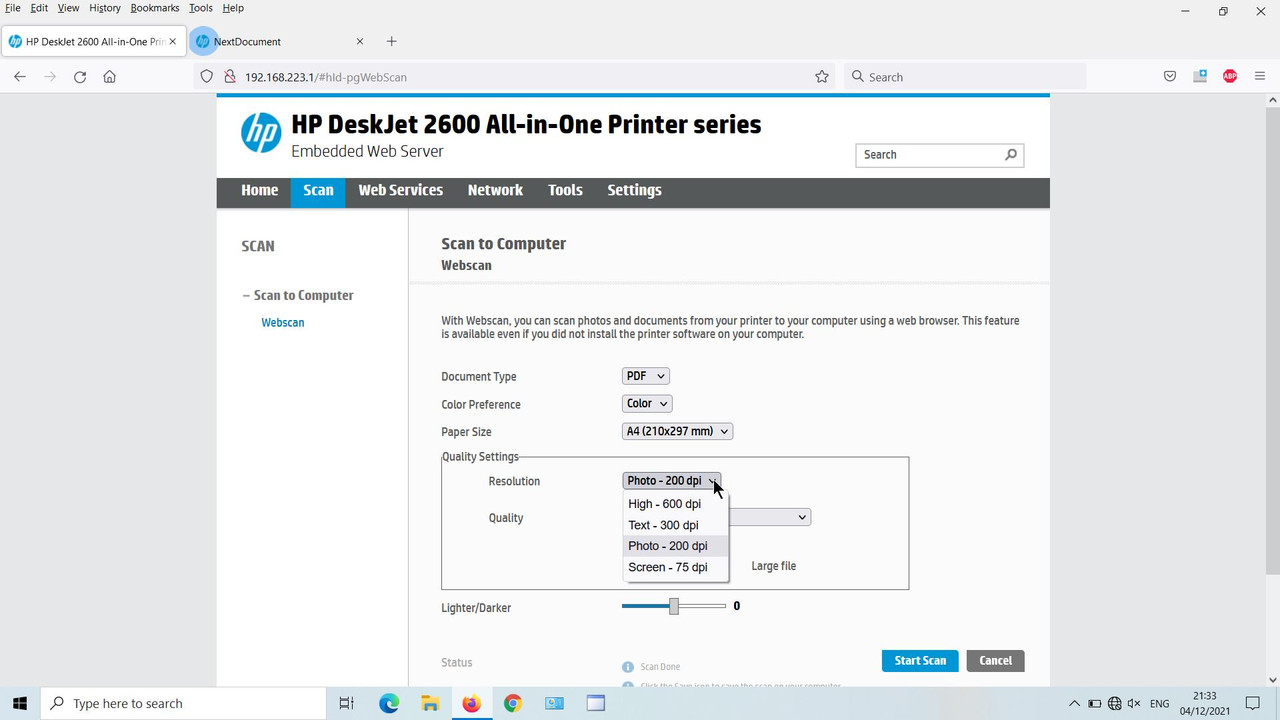Open the browser home page icon

click(x=110, y=77)
